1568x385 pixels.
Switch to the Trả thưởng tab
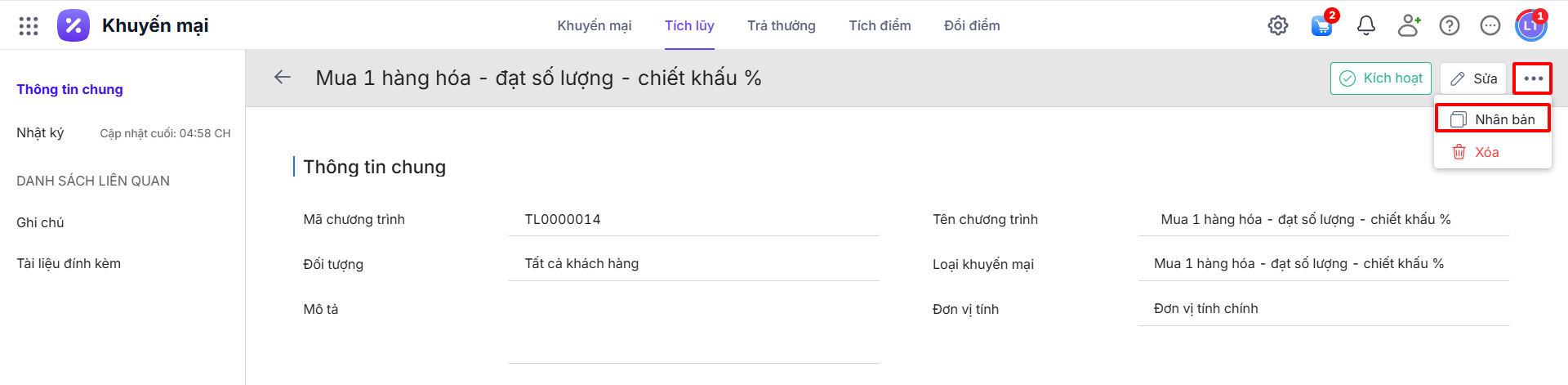(x=781, y=26)
